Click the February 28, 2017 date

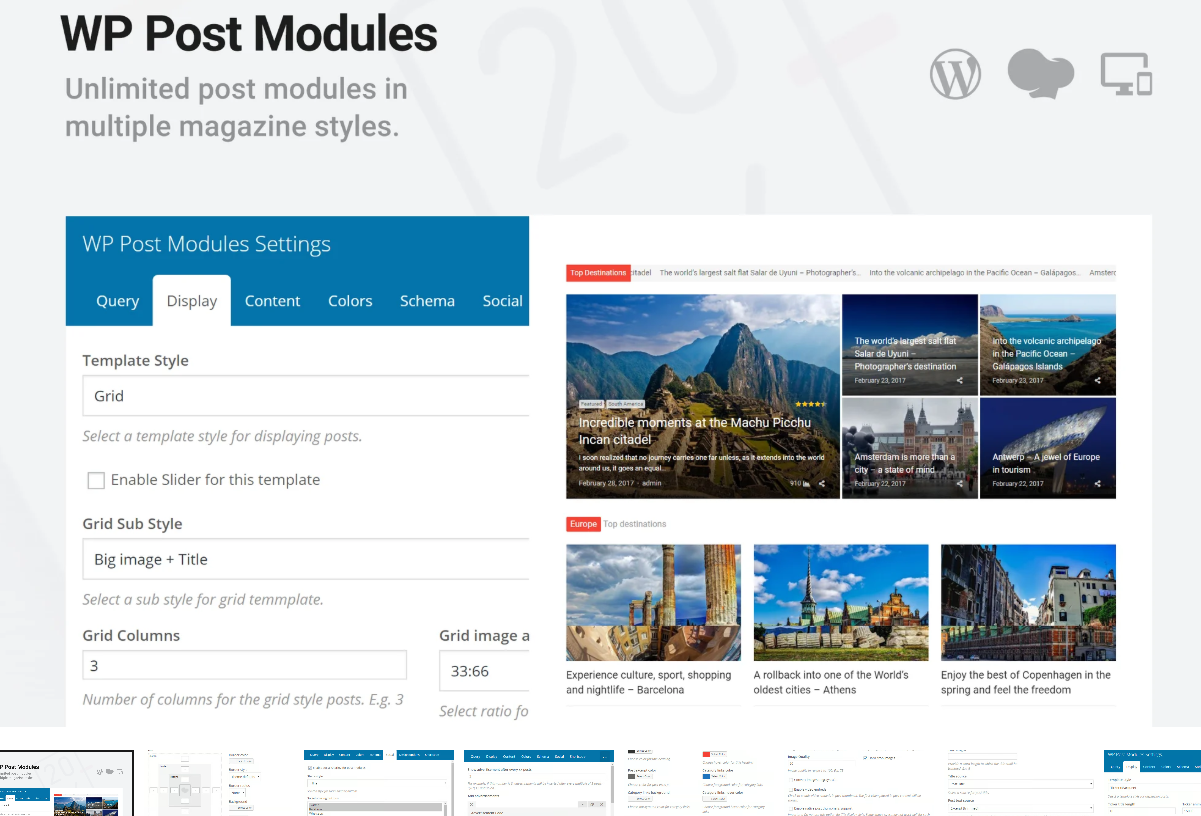tap(606, 484)
